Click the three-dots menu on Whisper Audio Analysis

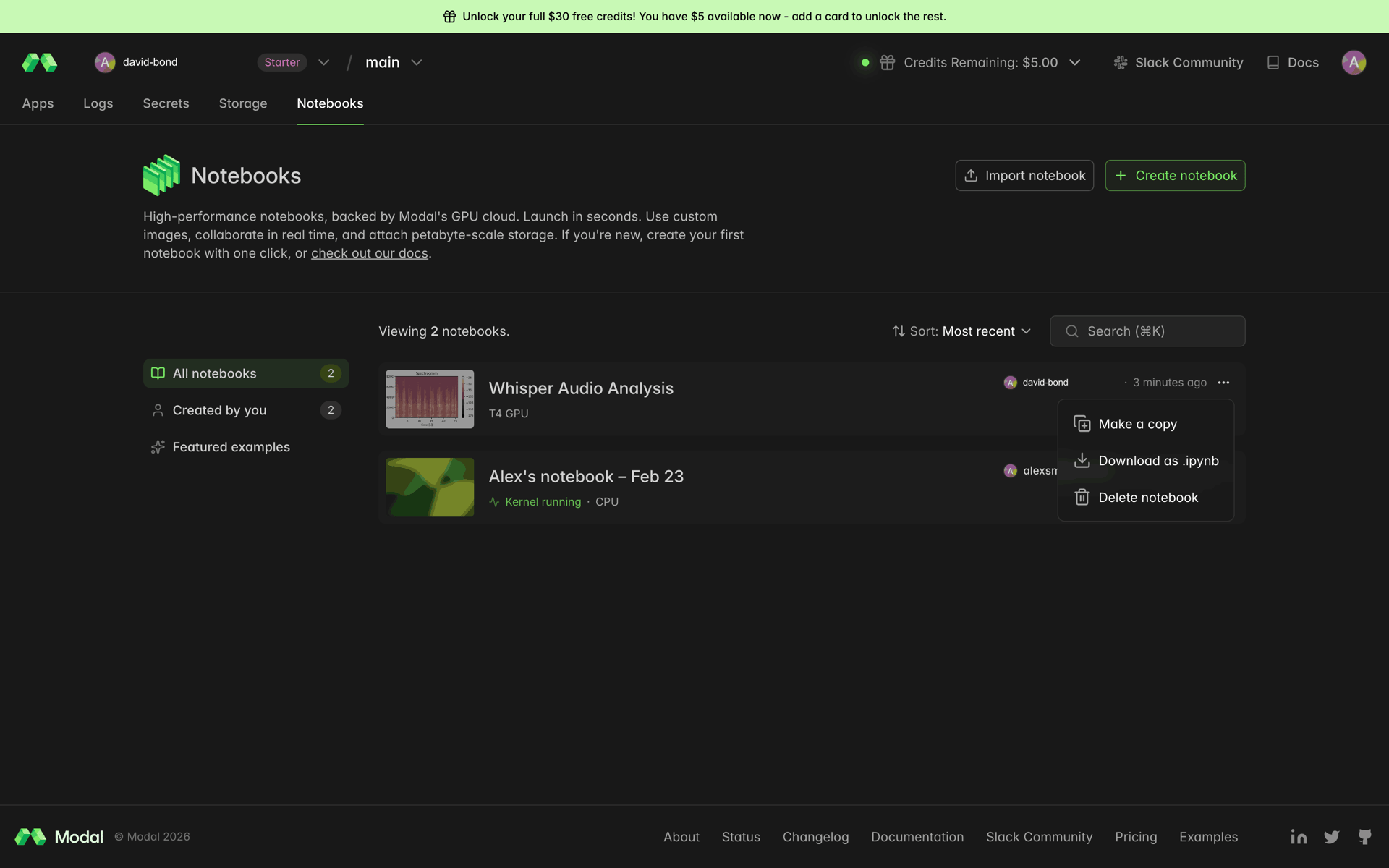click(1223, 382)
